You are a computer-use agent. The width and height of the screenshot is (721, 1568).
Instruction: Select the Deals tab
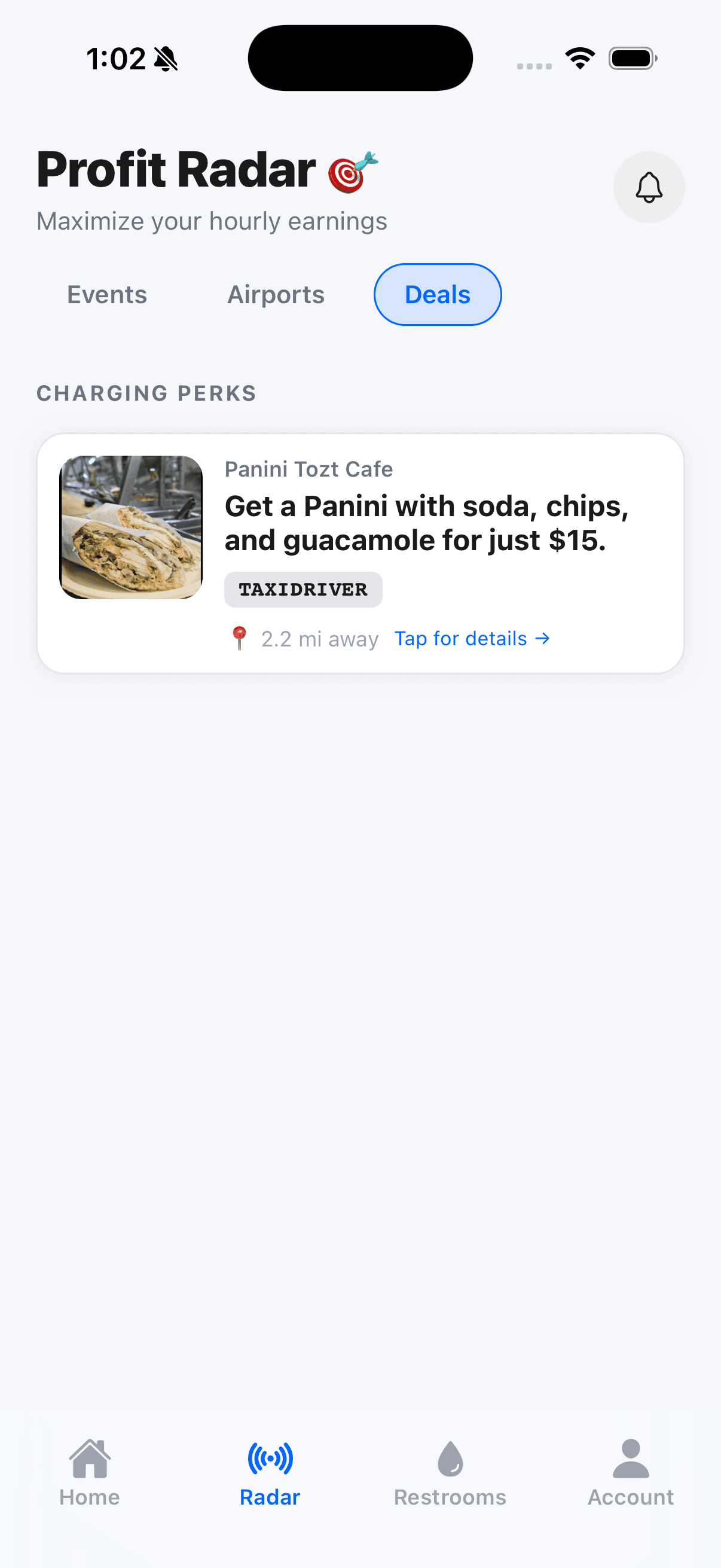438,295
